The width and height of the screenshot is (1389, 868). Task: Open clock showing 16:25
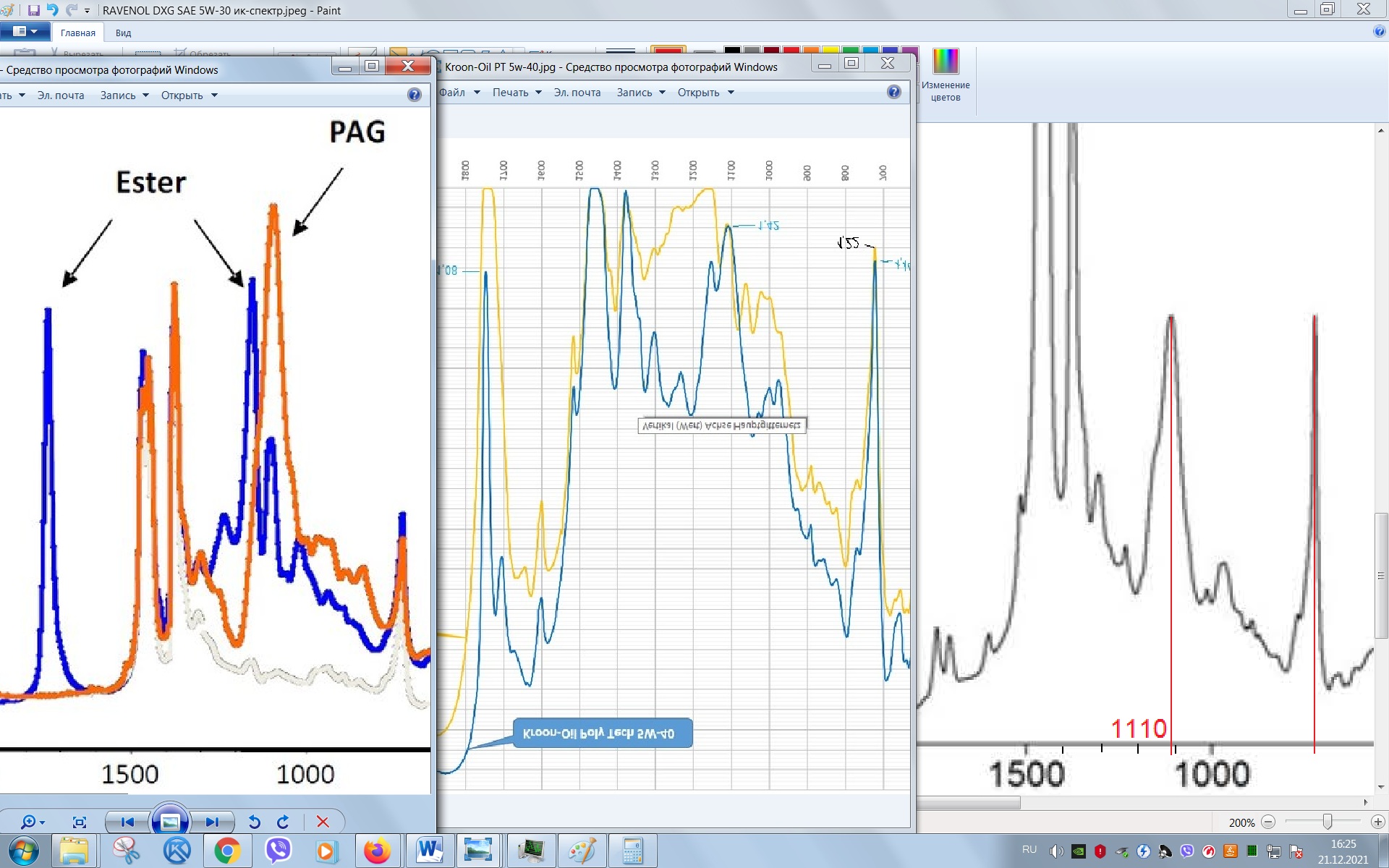coord(1343,851)
